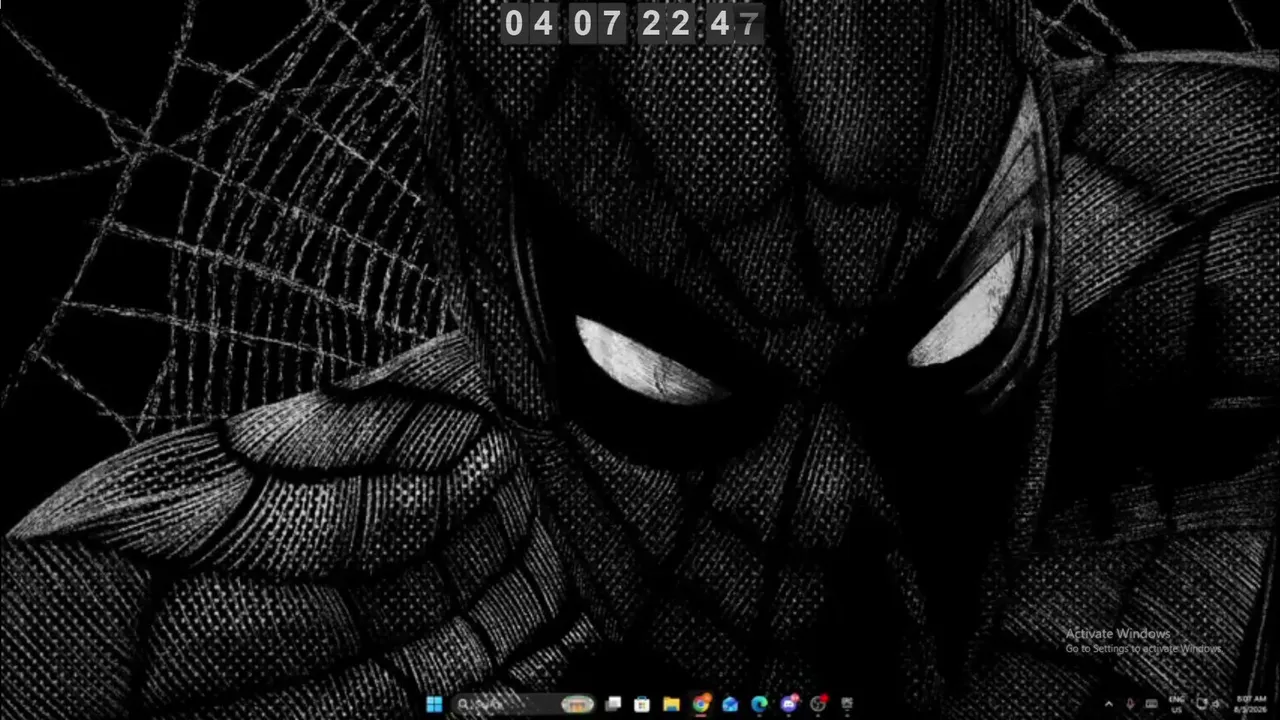
Task: Open the Mail app on taskbar
Action: point(730,704)
